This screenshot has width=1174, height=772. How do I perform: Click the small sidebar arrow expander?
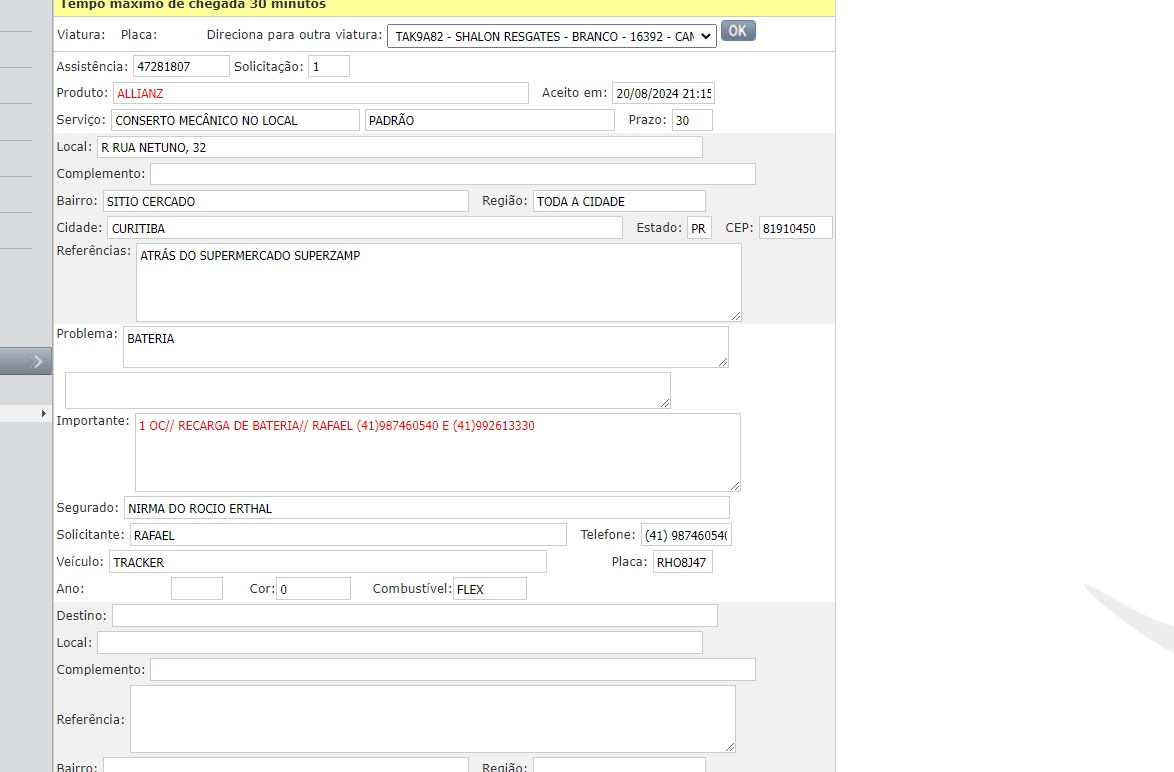point(43,413)
